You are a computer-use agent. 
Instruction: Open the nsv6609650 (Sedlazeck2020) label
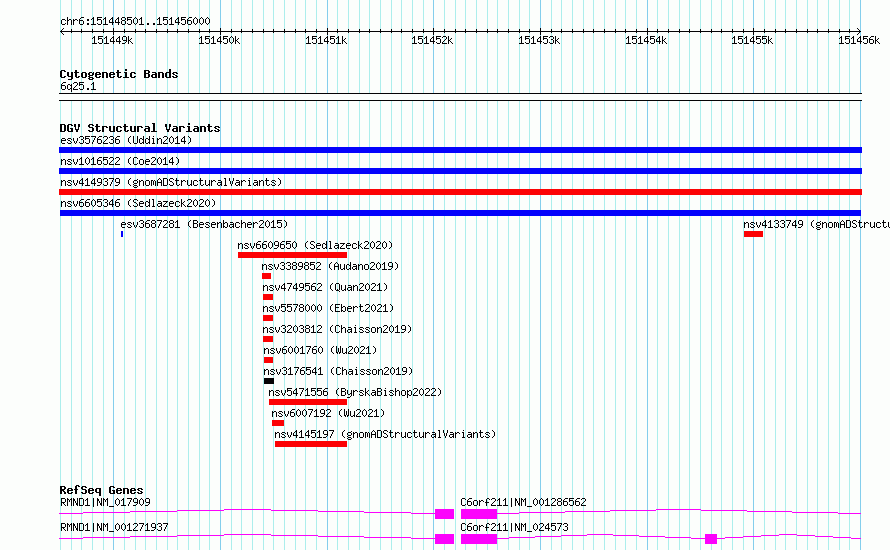[x=315, y=245]
